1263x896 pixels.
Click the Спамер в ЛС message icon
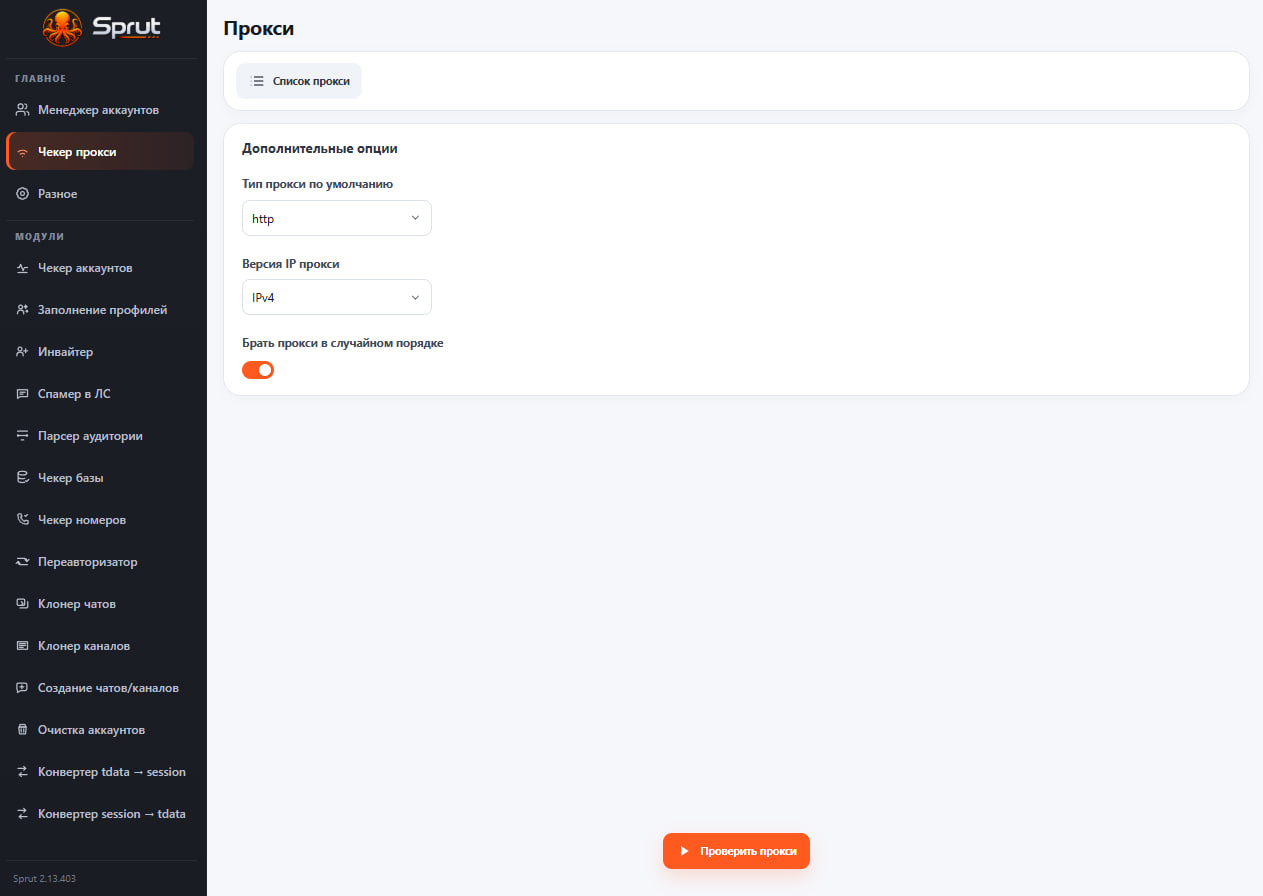tap(22, 394)
